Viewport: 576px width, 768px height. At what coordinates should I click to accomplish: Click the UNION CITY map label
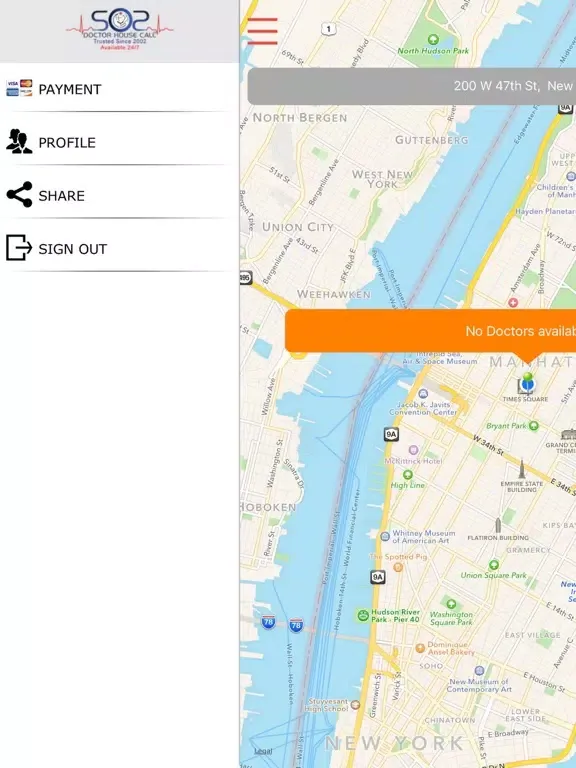pyautogui.click(x=297, y=227)
